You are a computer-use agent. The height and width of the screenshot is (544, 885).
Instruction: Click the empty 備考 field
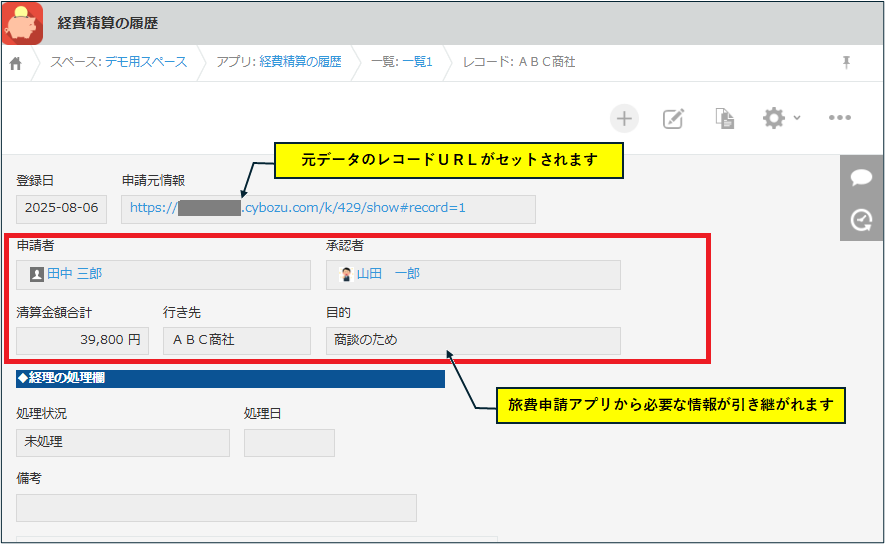(216, 507)
